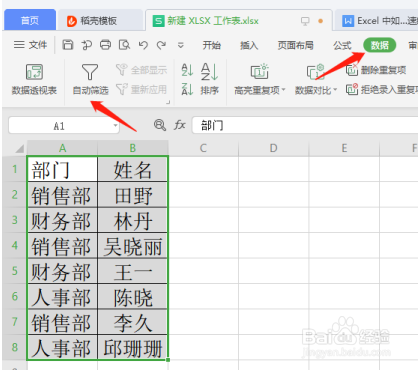Click cell A1 containing 部门
Screen dimensions: 419x370
click(62, 169)
